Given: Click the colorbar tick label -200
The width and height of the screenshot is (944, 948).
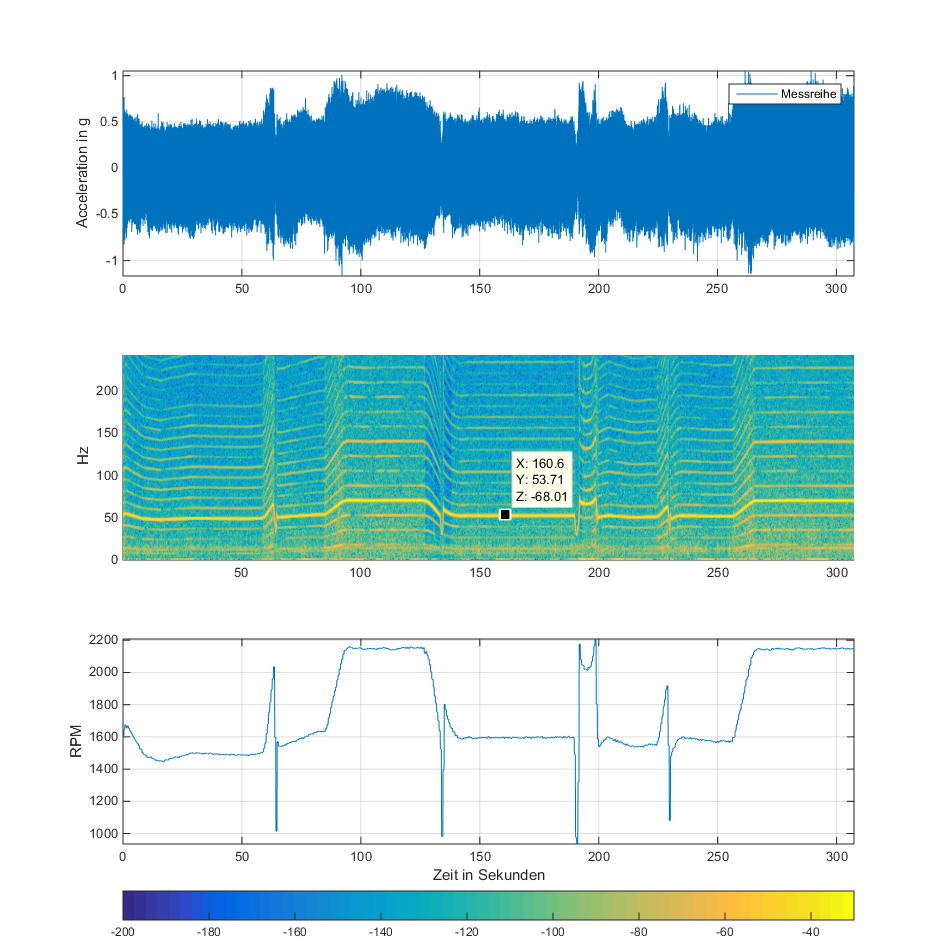Looking at the screenshot, I should [x=123, y=931].
